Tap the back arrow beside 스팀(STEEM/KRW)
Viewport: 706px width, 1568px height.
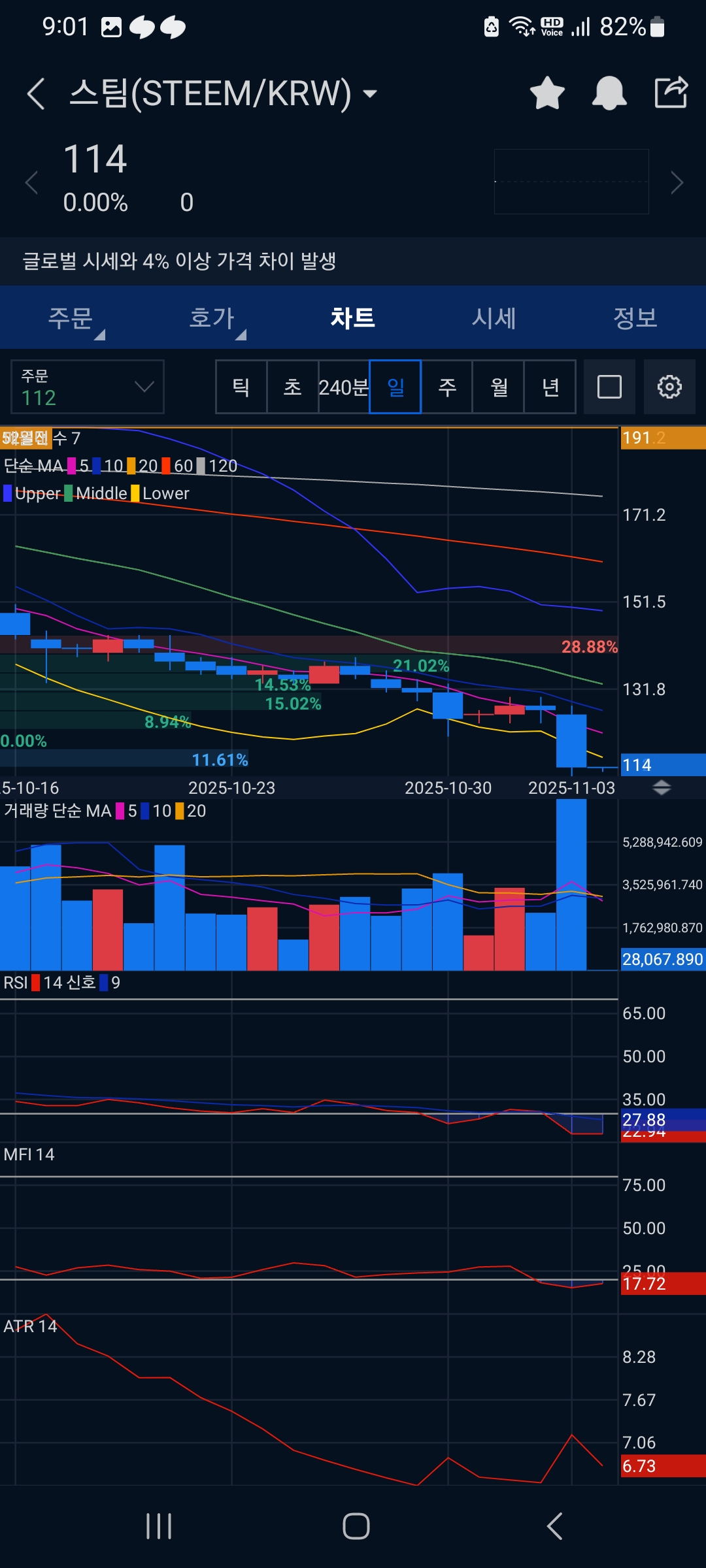[x=36, y=93]
